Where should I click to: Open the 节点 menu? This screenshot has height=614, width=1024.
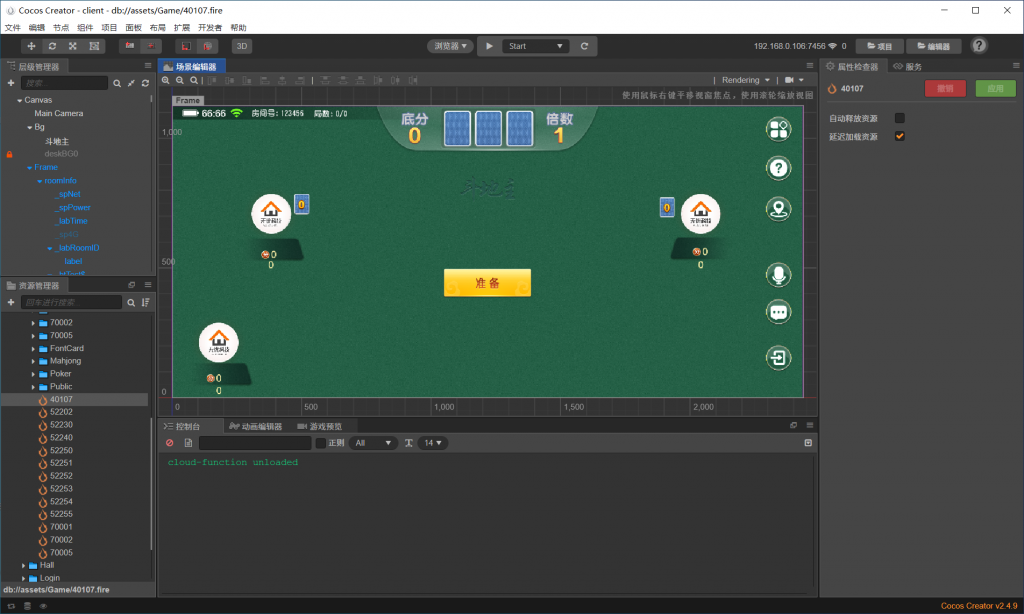(61, 28)
